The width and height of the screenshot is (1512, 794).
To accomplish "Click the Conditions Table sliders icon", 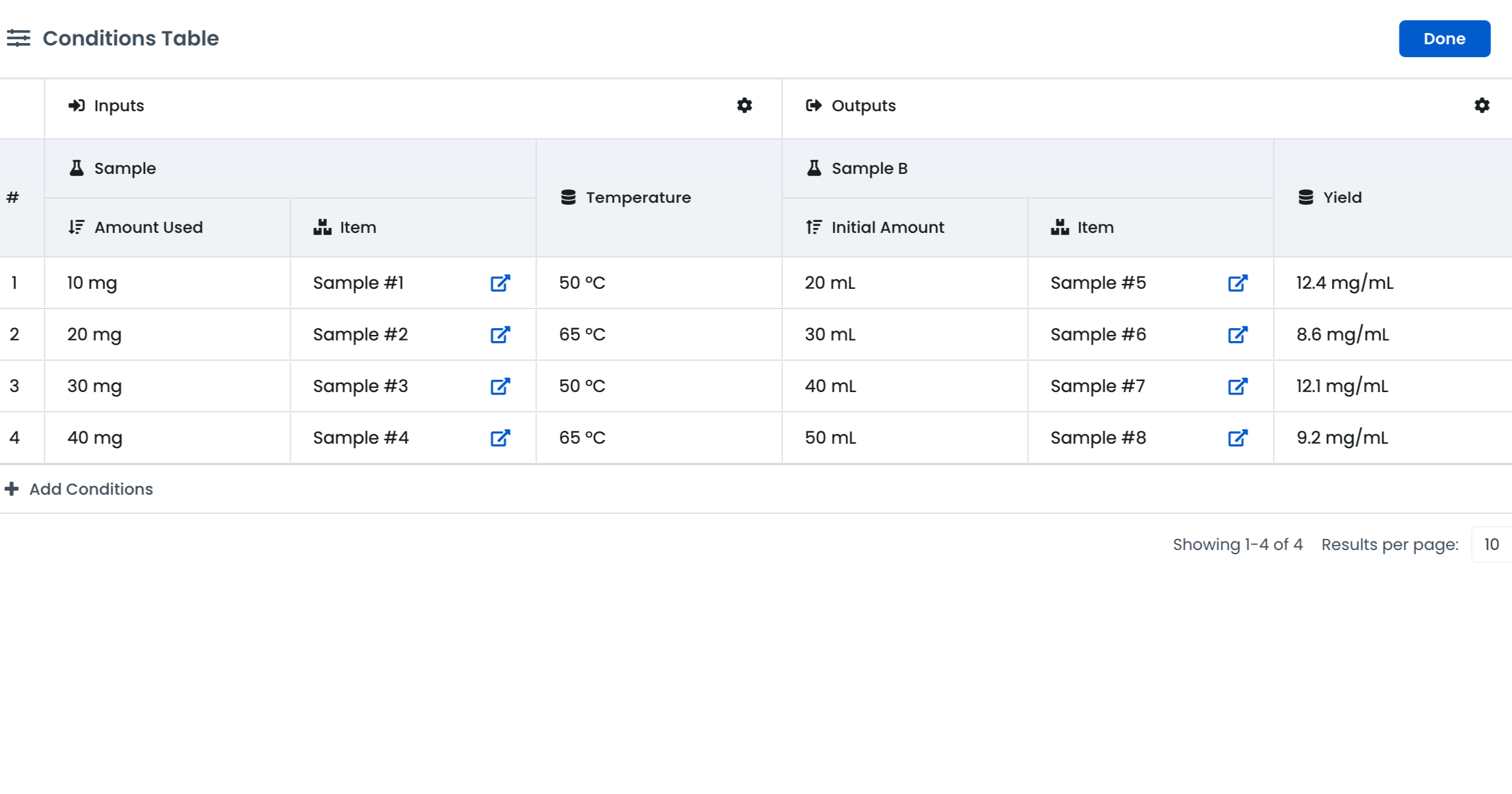I will click(x=18, y=38).
